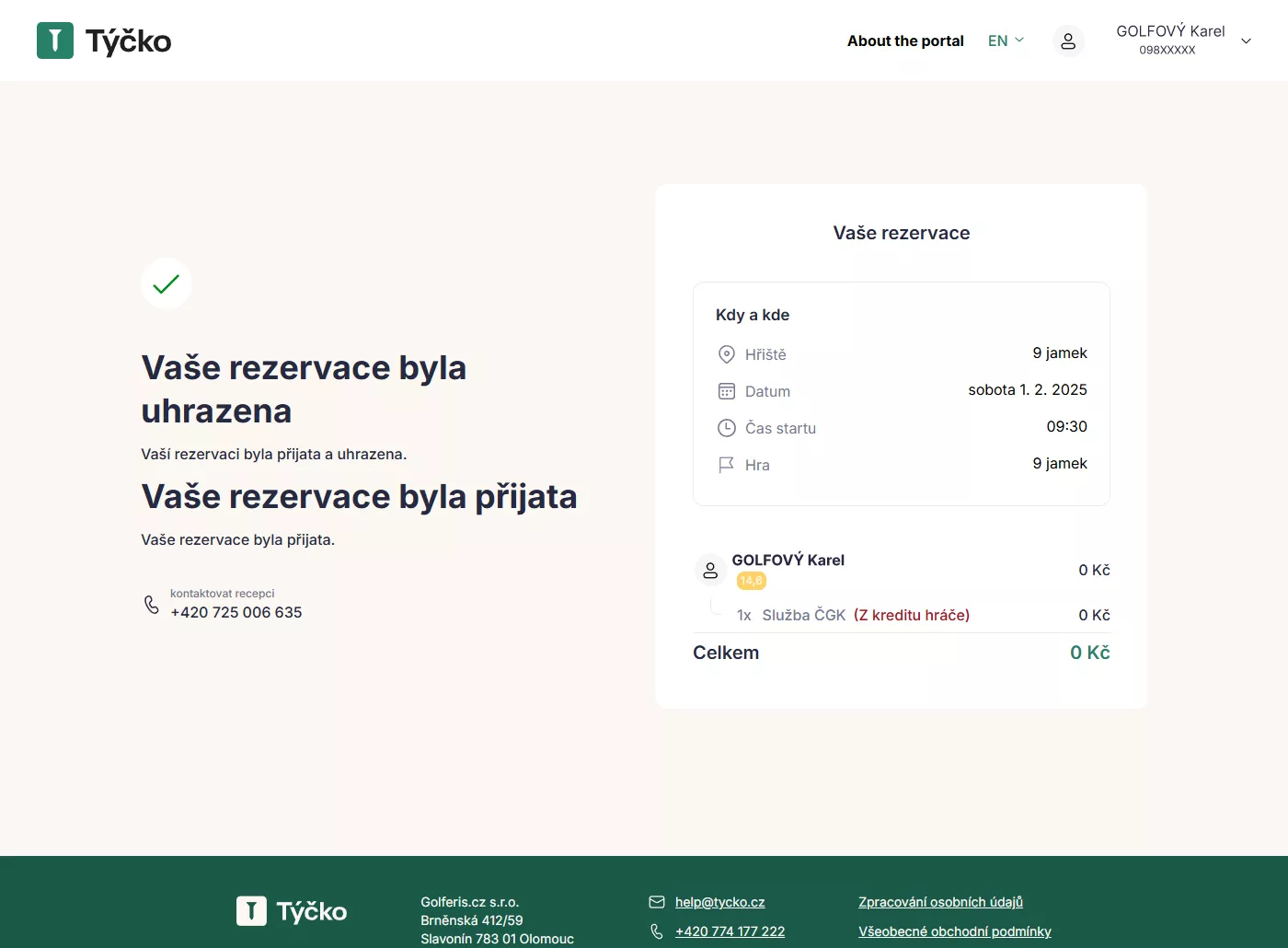1288x948 pixels.
Task: Click the clock icon next to Čas startu
Action: 727,428
